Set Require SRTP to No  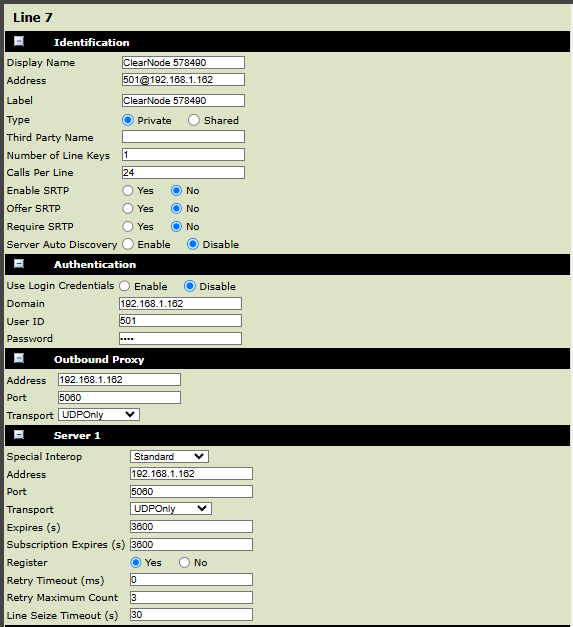176,226
